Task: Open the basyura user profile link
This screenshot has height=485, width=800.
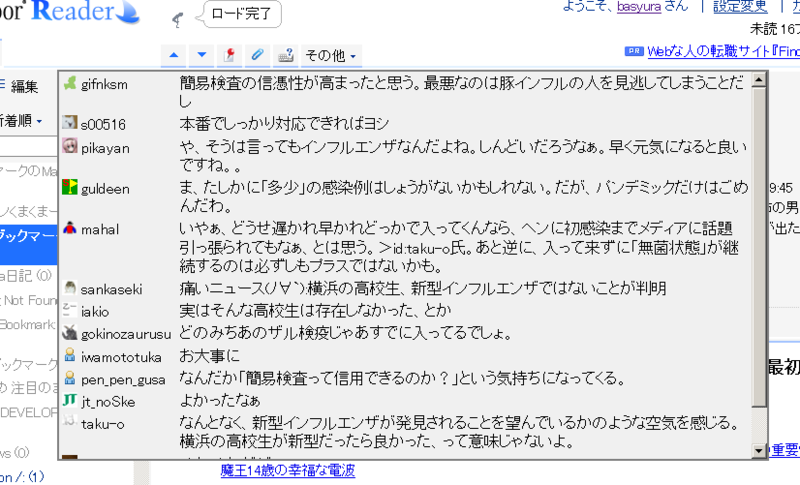Action: tap(639, 7)
